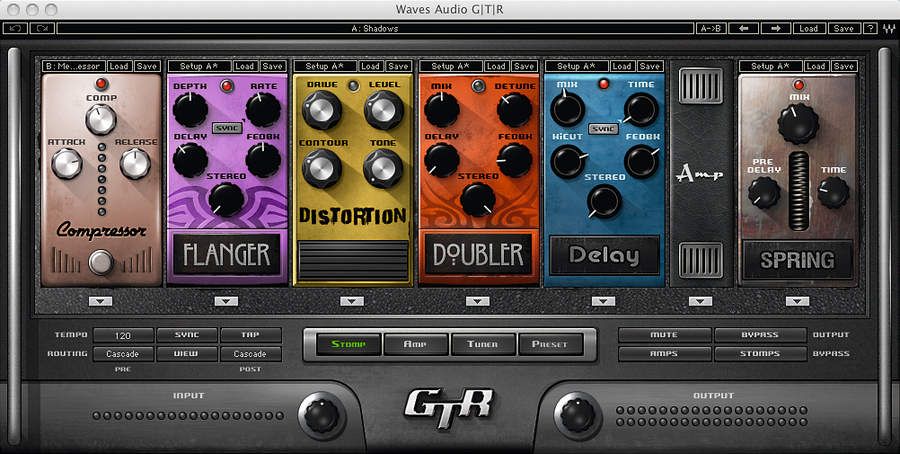Click the redo arrow in top toolbar

[x=42, y=28]
